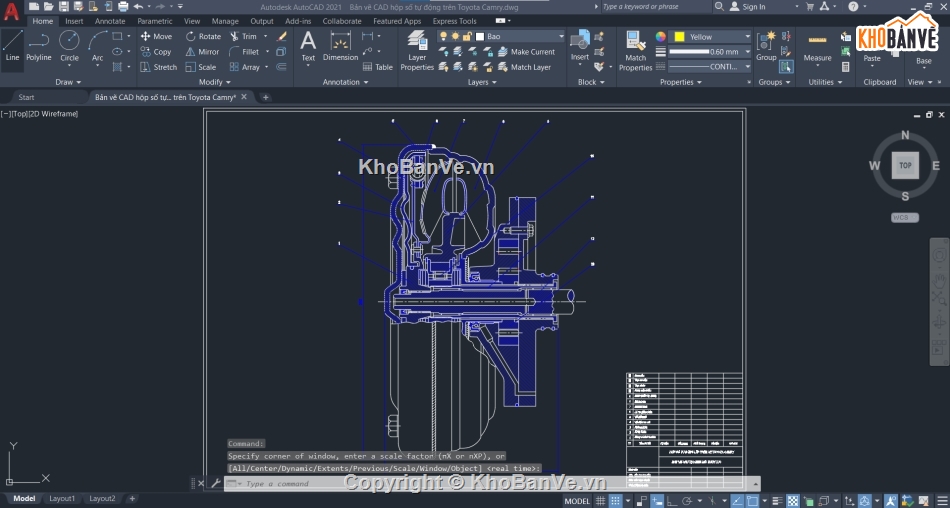Viewport: 950px width, 508px height.
Task: Click the Save icon in quick access toolbar
Action: coord(64,7)
